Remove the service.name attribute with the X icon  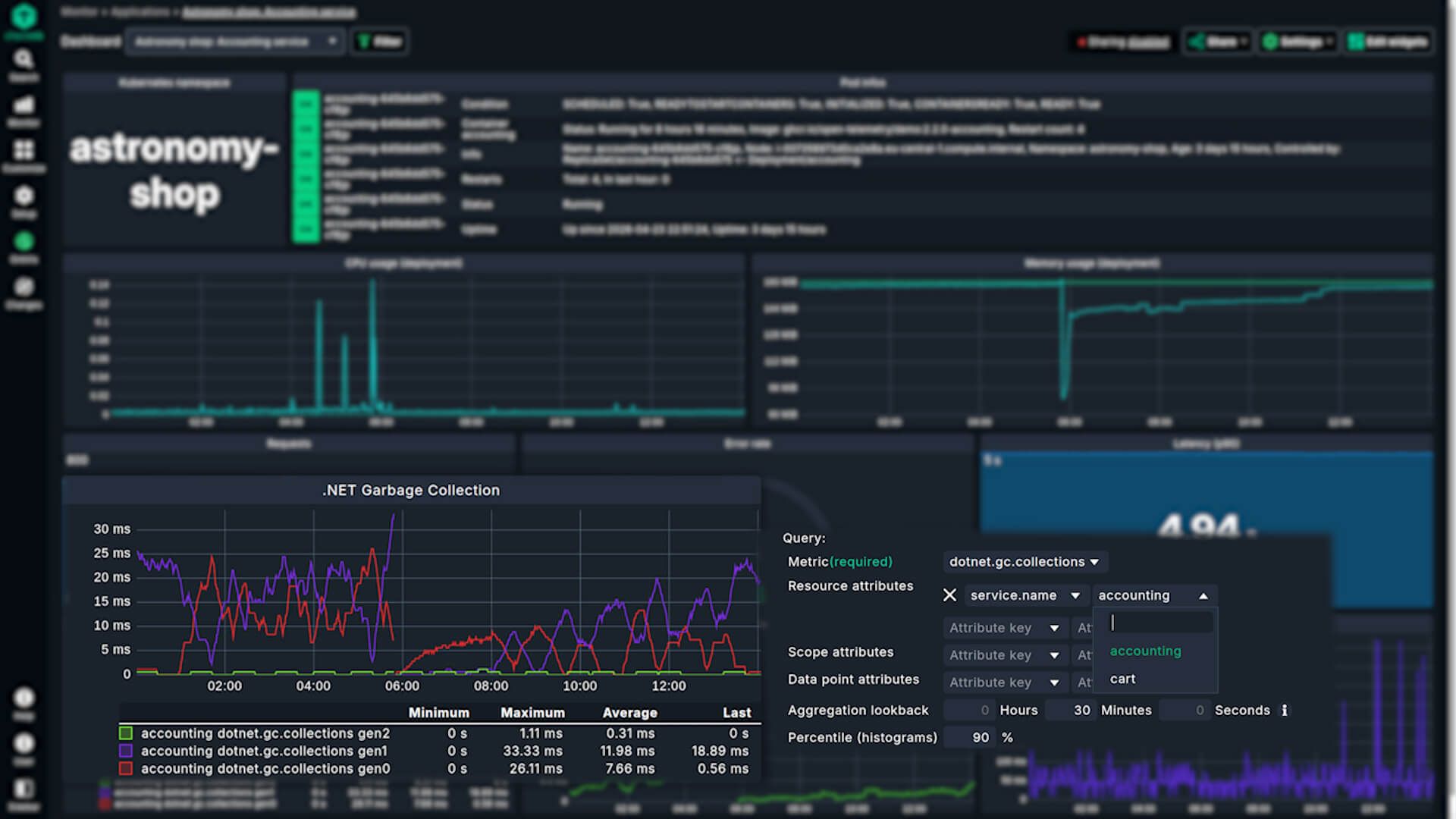pyautogui.click(x=949, y=595)
